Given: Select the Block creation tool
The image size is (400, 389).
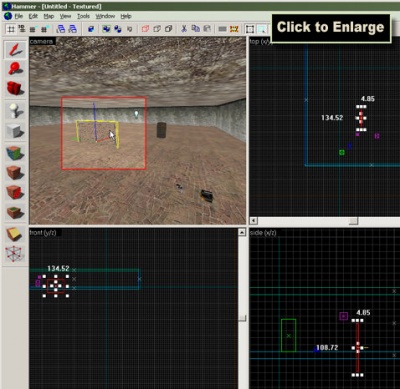Looking at the screenshot, I should coord(15,130).
